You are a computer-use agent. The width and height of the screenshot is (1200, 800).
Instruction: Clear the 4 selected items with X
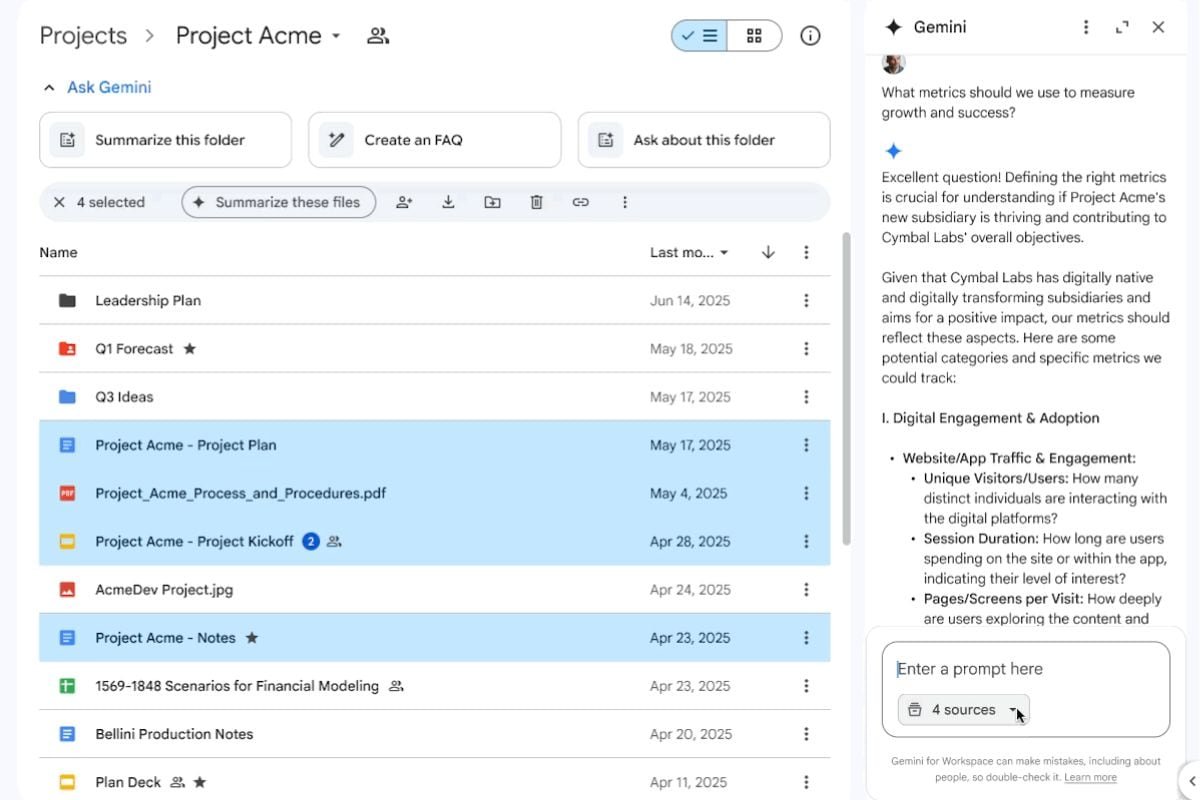59,202
